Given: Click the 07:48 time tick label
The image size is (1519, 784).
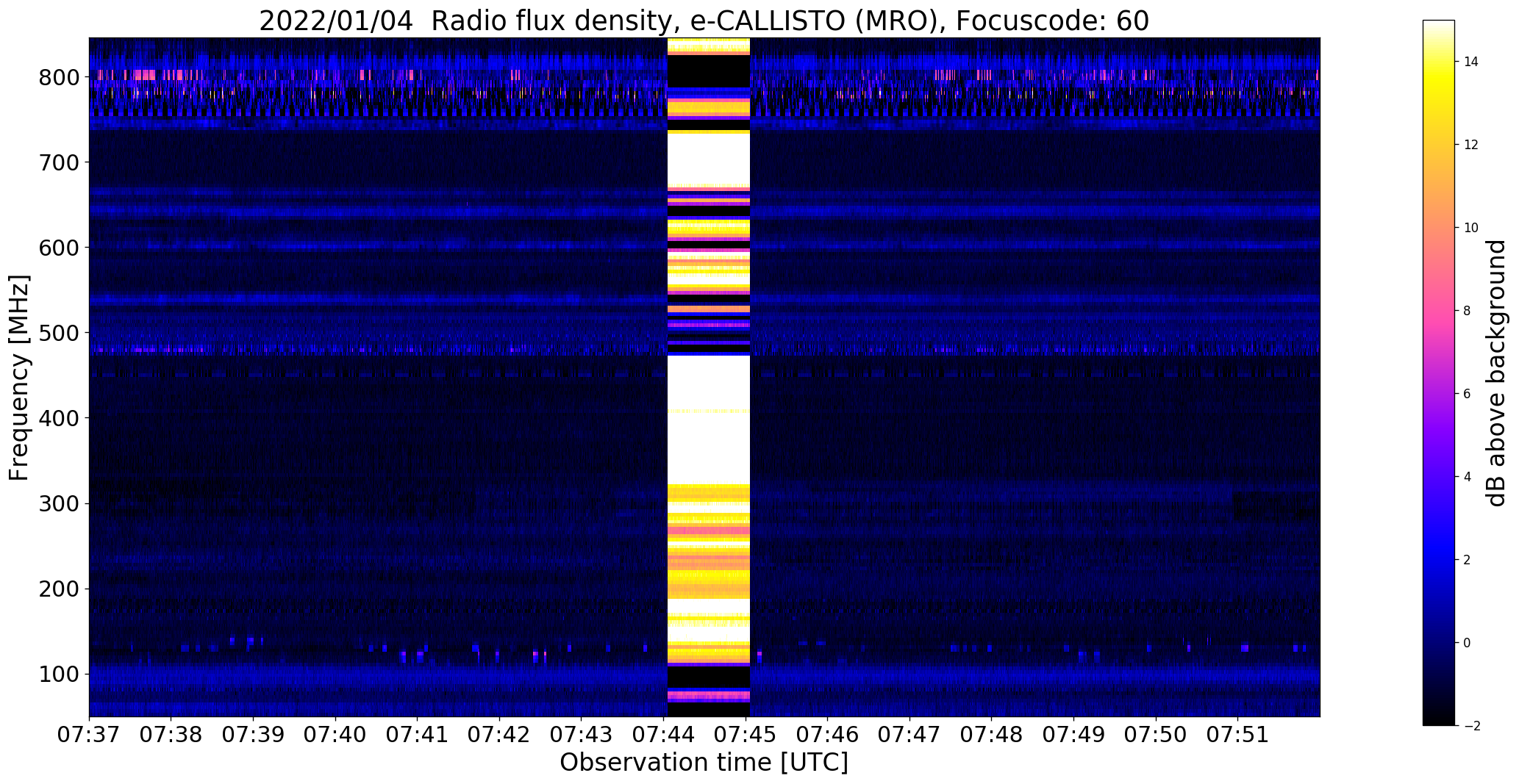Looking at the screenshot, I should [992, 735].
